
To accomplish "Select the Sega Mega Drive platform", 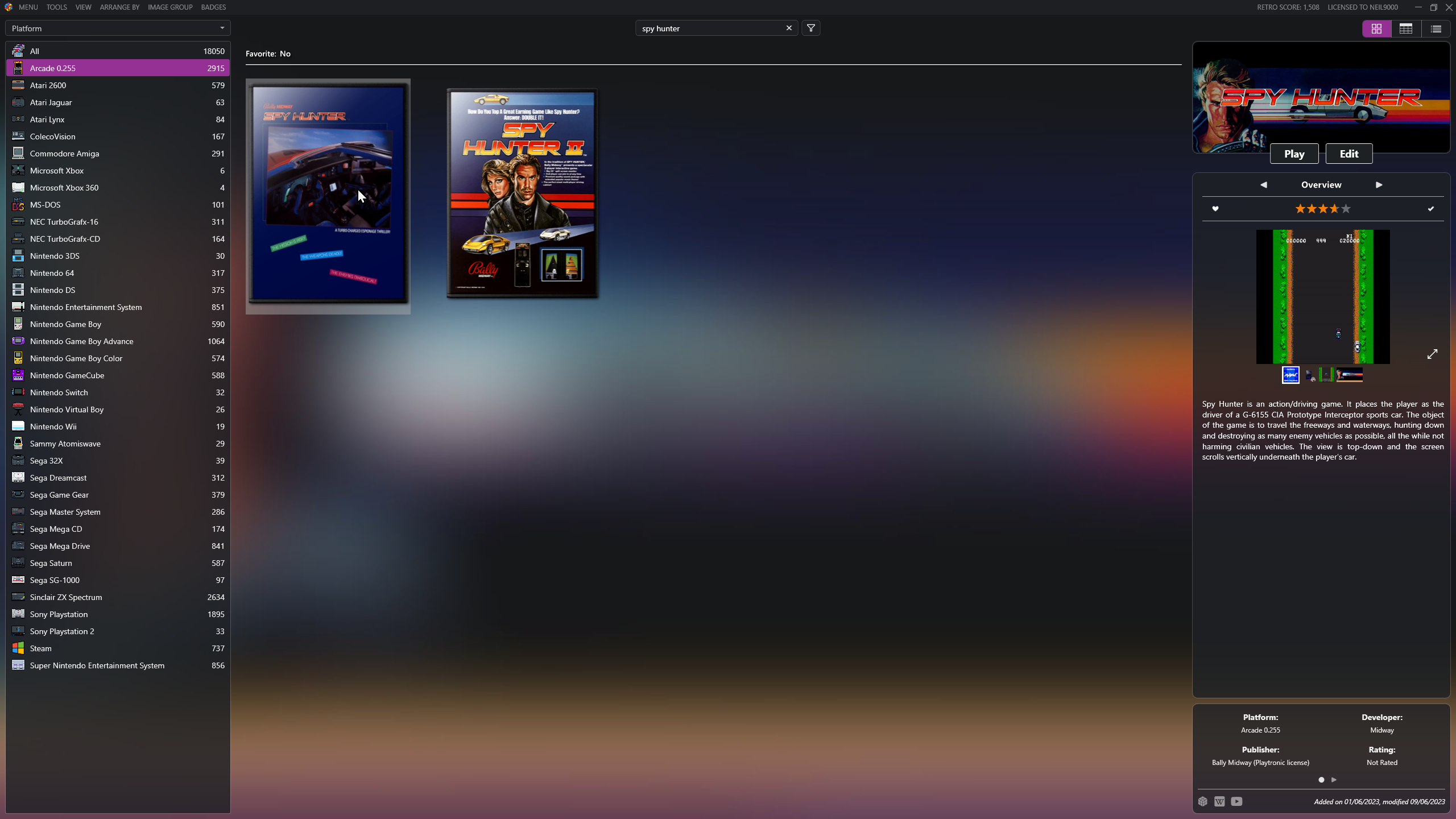I will coord(118,546).
